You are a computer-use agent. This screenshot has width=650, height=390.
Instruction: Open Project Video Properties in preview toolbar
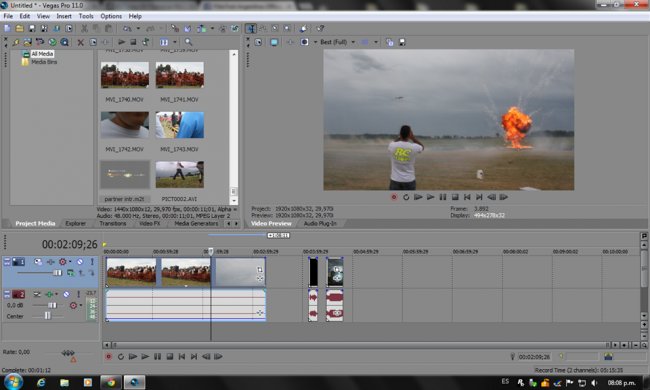pos(258,42)
